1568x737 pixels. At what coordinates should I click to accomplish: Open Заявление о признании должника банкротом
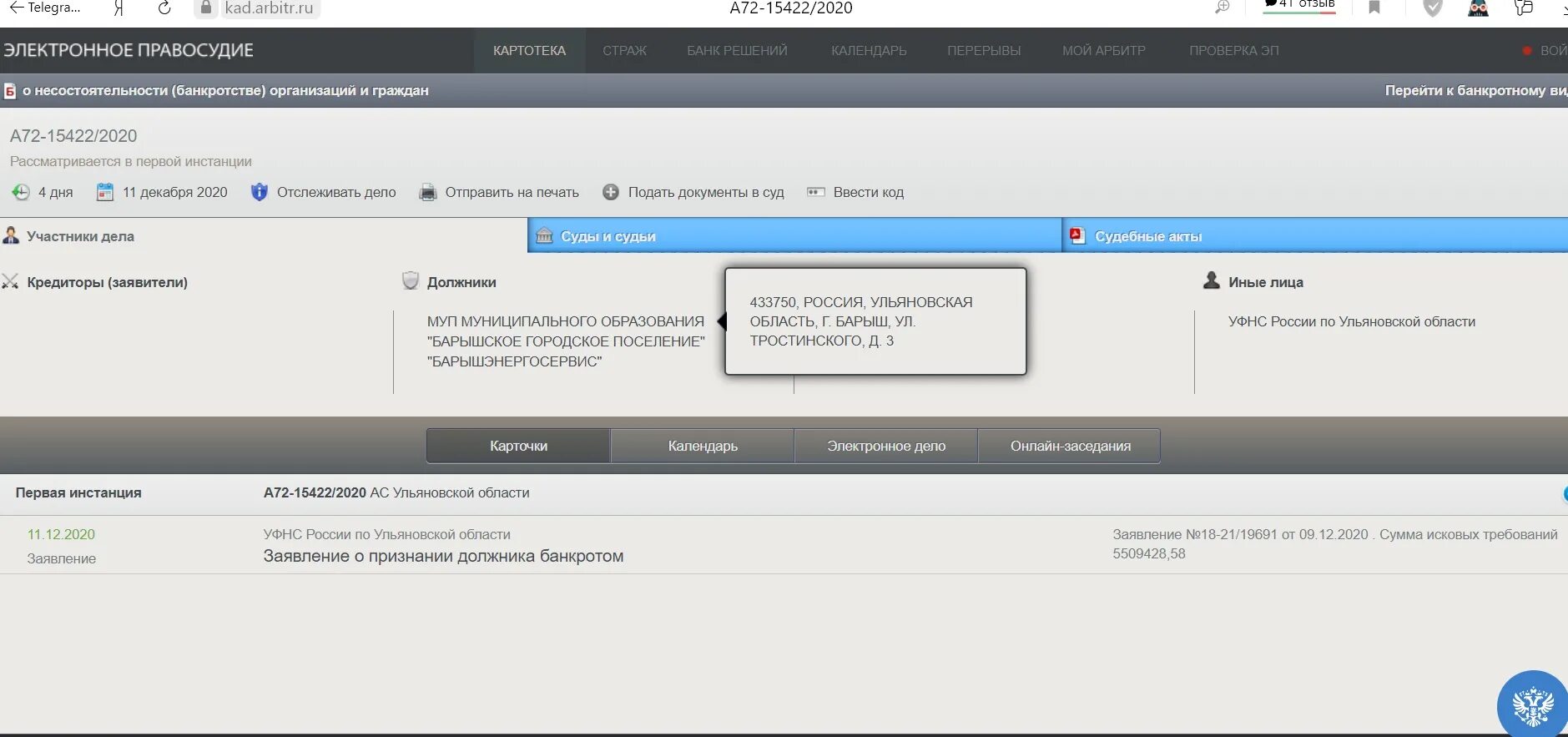(x=443, y=556)
